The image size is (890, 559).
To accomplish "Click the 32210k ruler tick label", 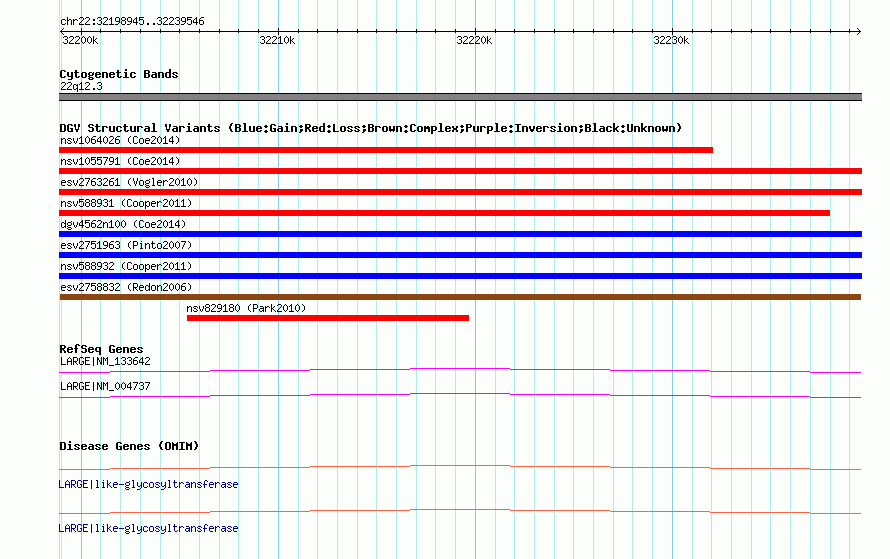I will click(277, 40).
